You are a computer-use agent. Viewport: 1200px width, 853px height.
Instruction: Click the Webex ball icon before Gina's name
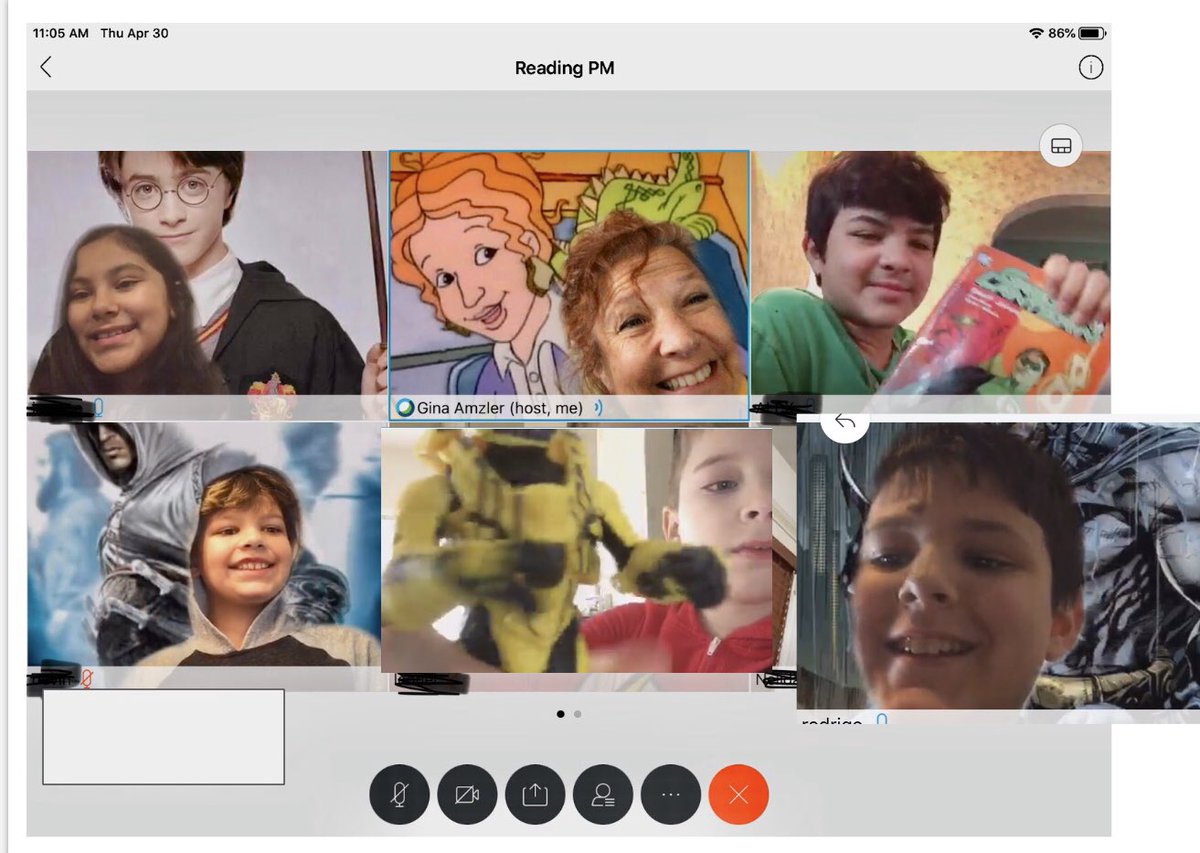pos(405,407)
